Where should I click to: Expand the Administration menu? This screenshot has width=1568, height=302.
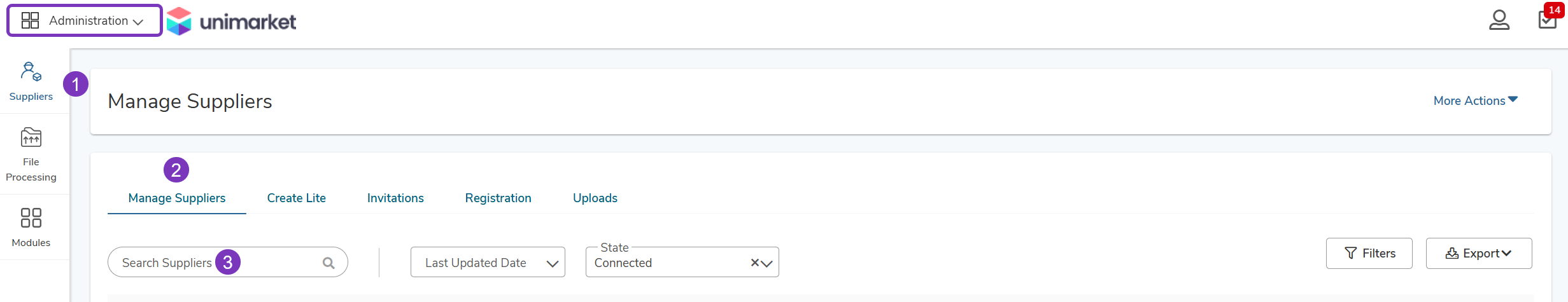pyautogui.click(x=85, y=20)
